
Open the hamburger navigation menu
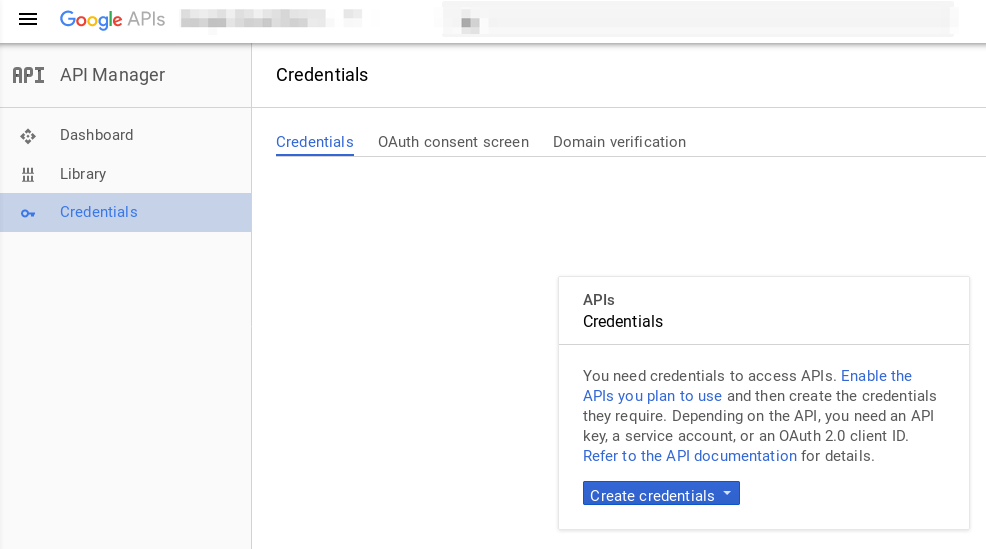[x=28, y=19]
